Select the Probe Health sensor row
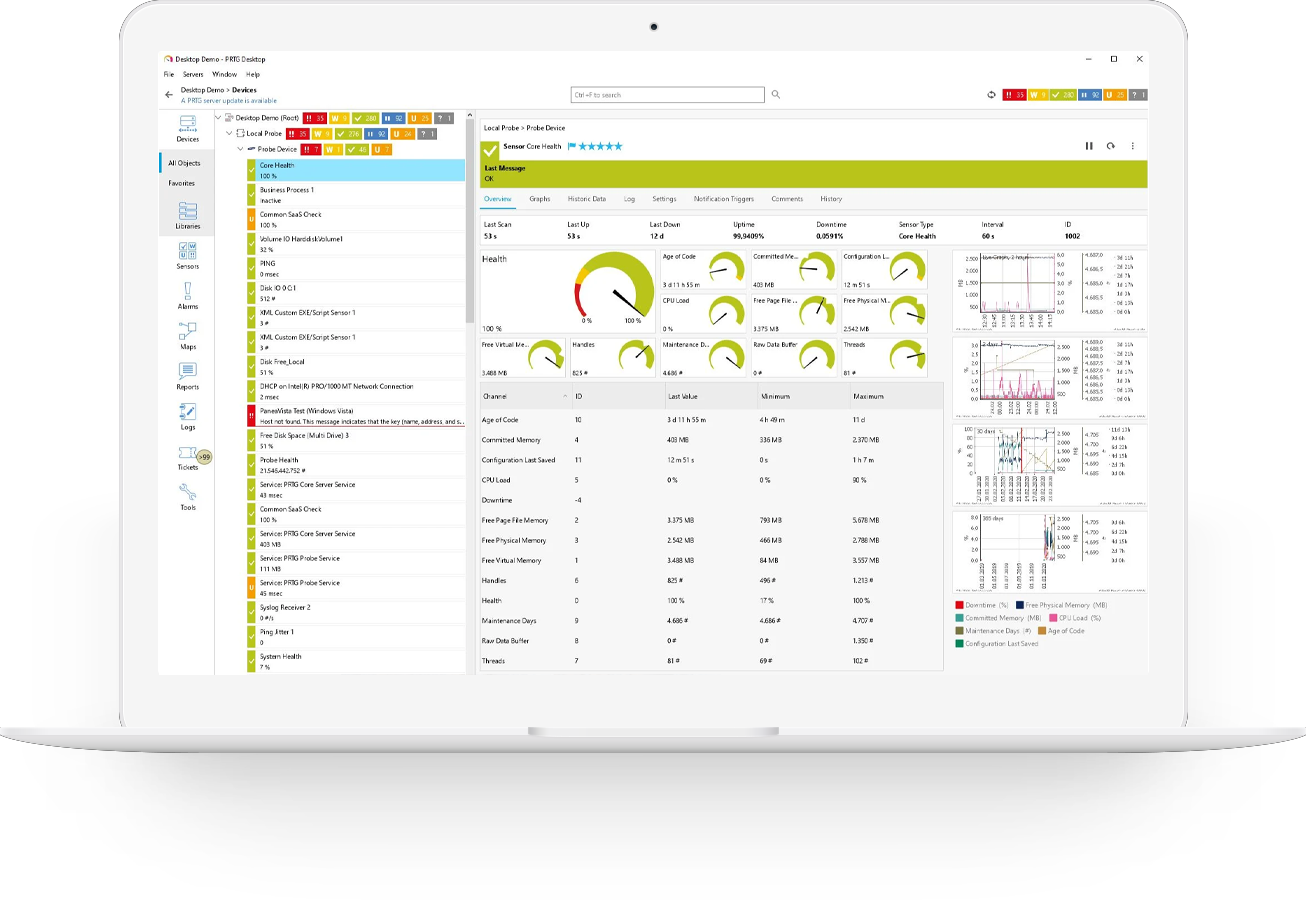This screenshot has width=1306, height=900. [355, 465]
